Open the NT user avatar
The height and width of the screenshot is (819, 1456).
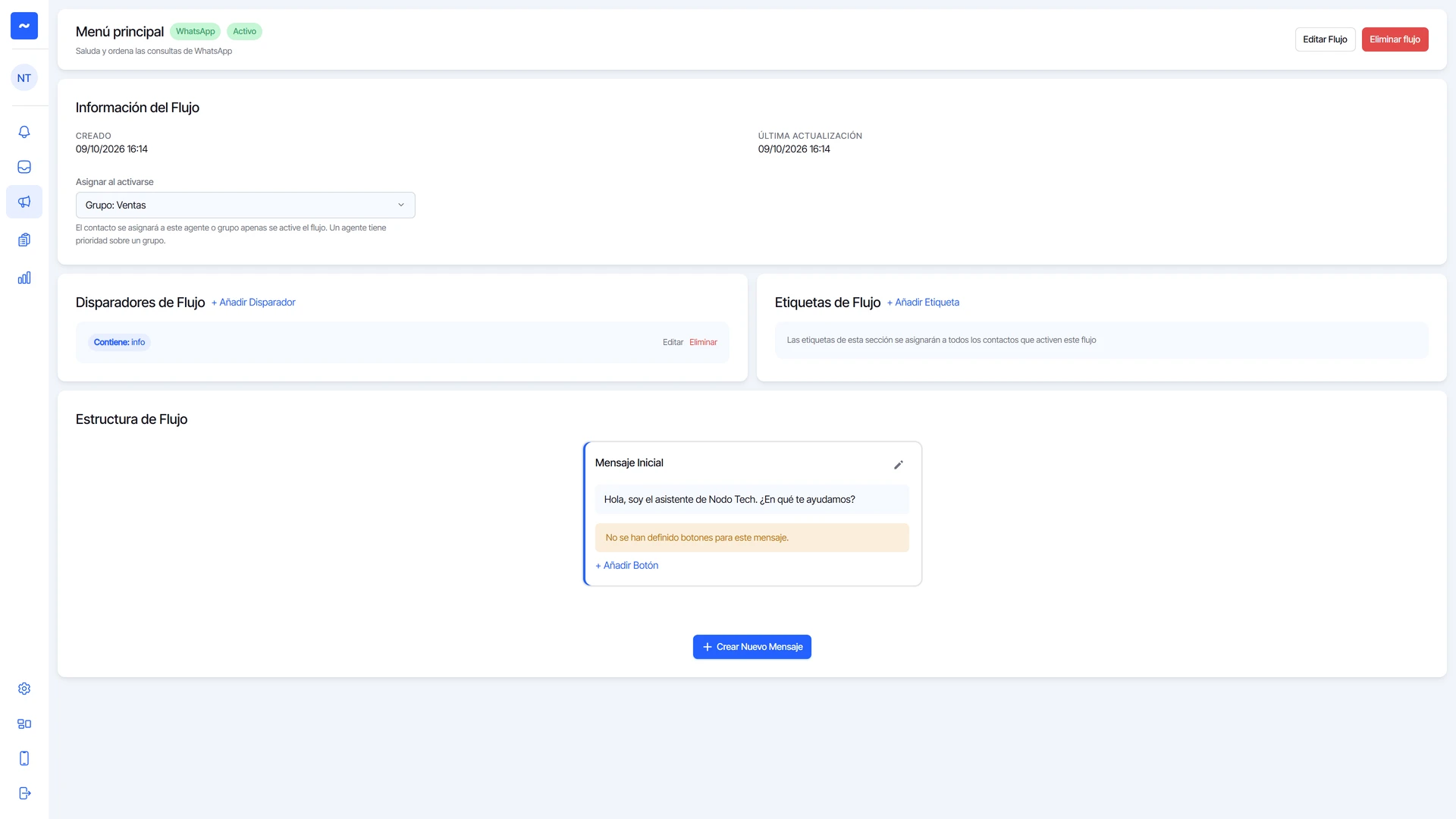coord(24,77)
